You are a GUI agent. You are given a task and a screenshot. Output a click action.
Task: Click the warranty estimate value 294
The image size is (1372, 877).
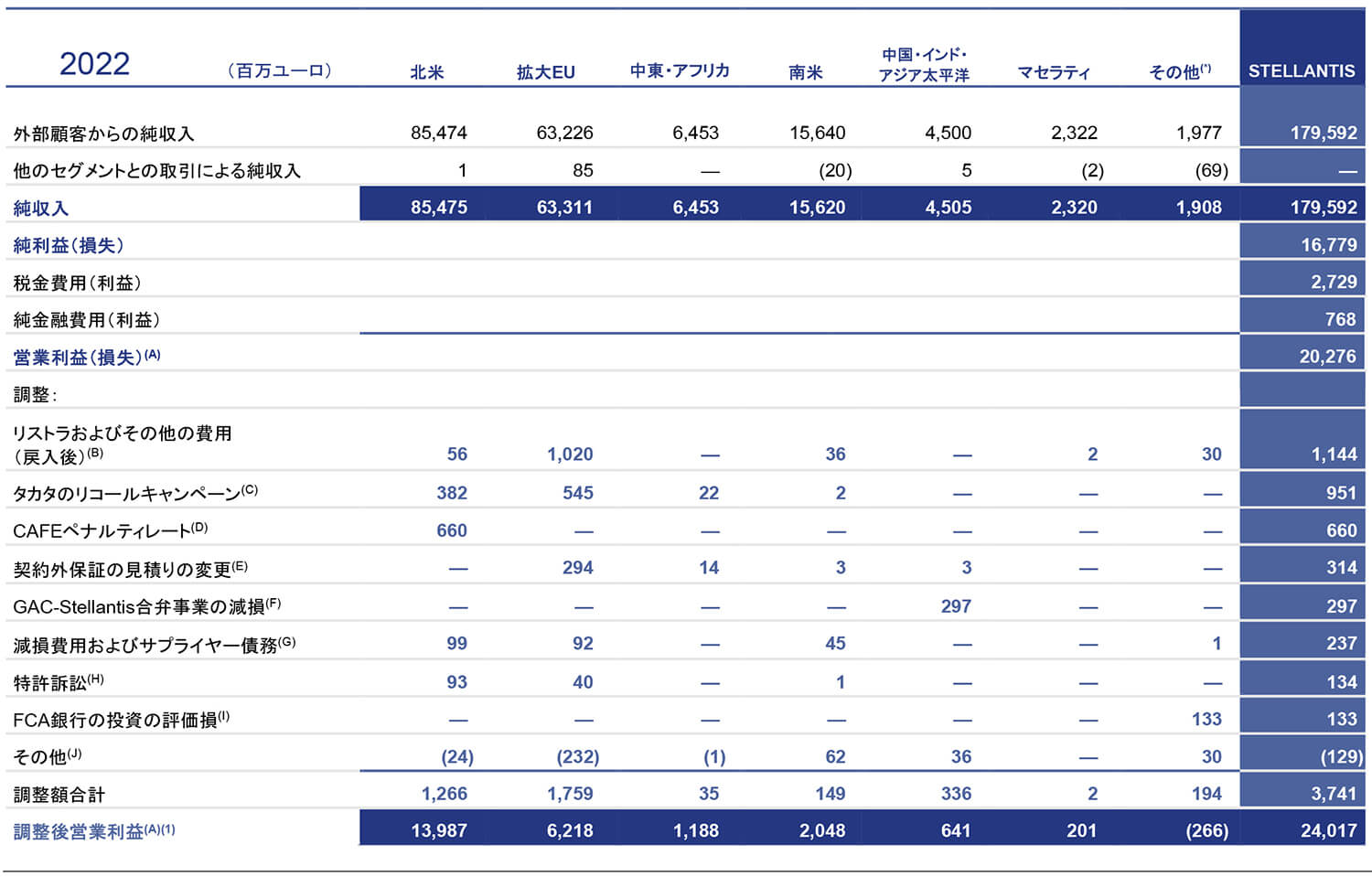coord(578,568)
